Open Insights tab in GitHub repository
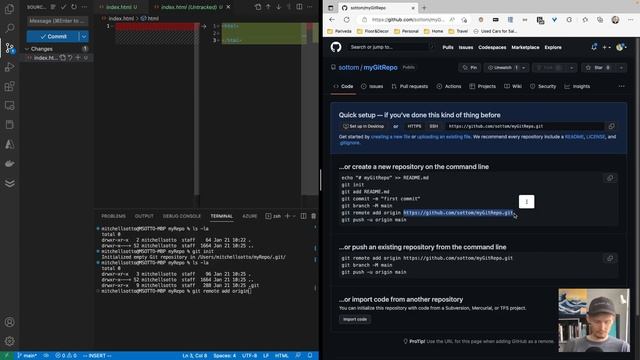Screen dimensions: 640x360 tap(577, 87)
